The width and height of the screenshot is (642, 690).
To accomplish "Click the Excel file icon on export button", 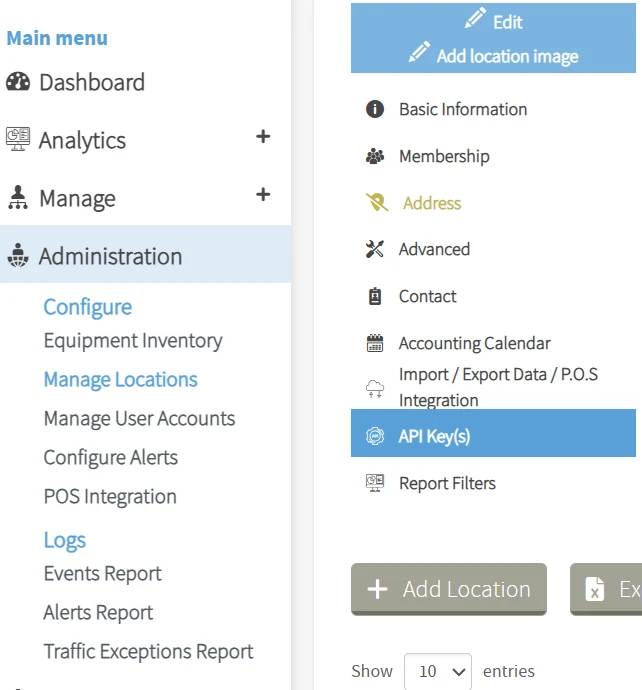I will [x=594, y=589].
